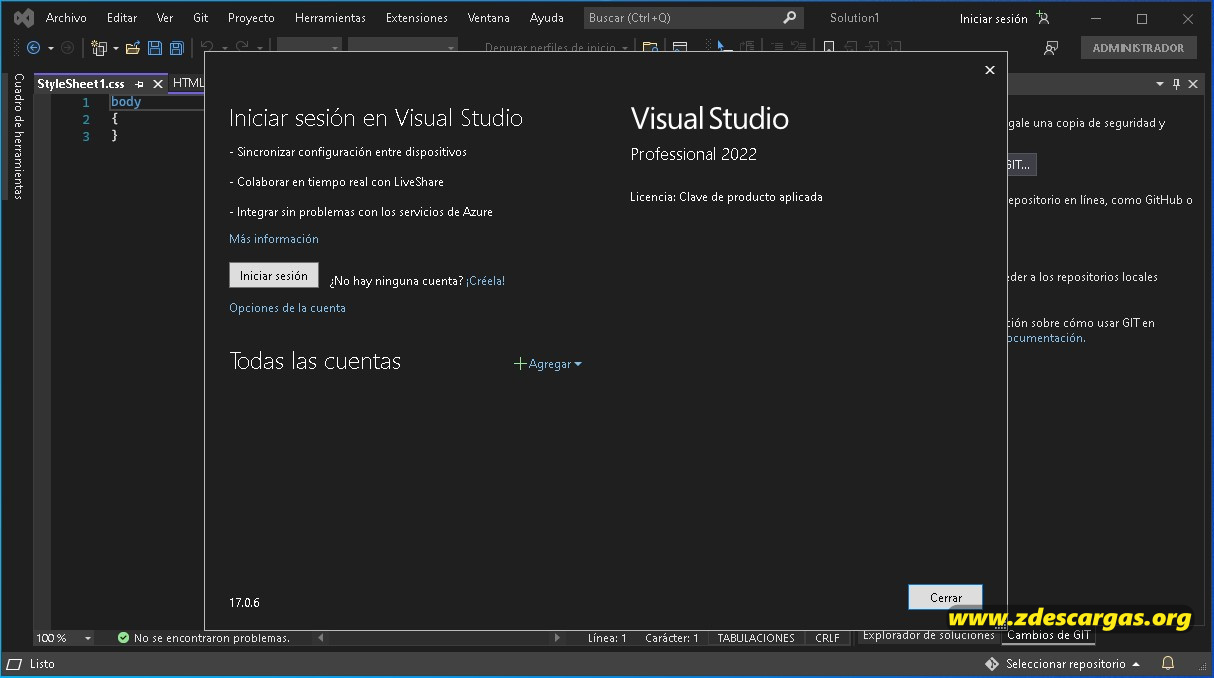
Task: Open the Archivo menu
Action: point(66,18)
